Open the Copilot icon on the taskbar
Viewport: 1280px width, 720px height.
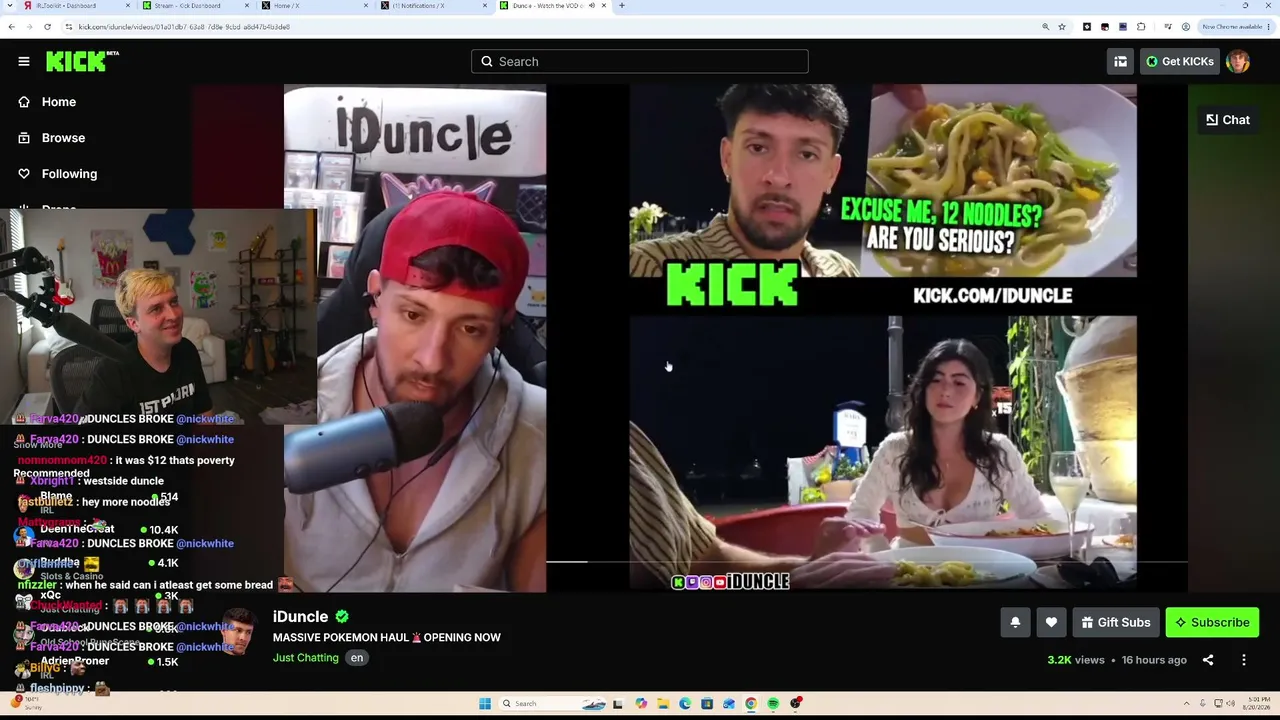(641, 704)
